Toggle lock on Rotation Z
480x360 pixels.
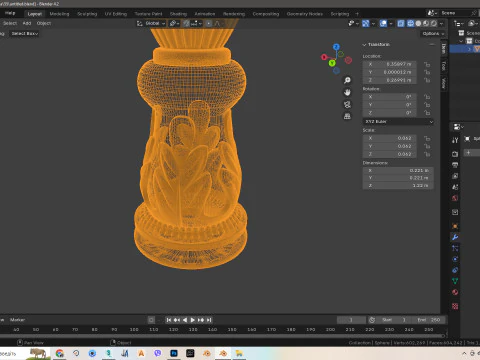(x=427, y=113)
